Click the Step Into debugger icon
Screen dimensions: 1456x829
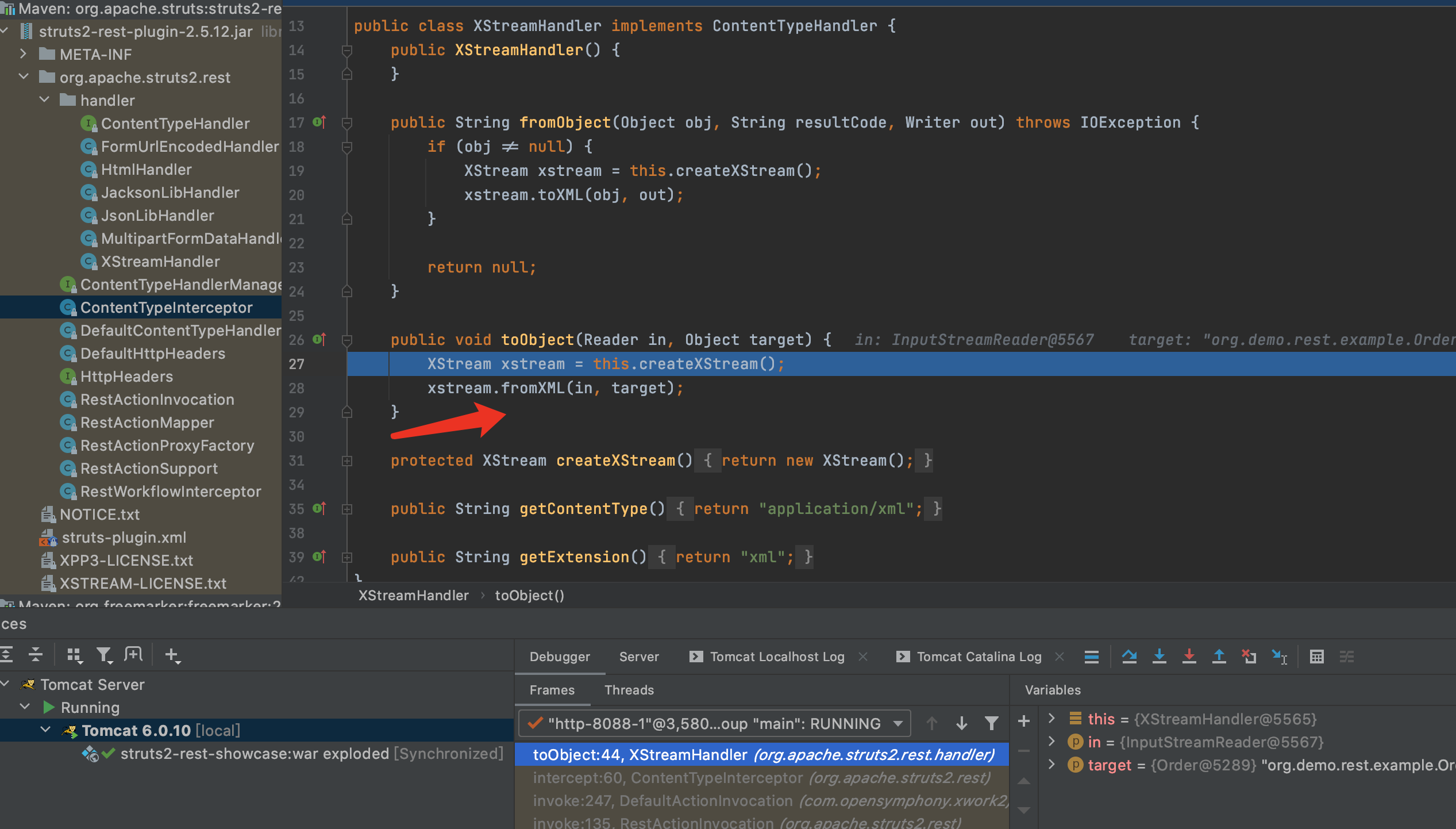tap(1160, 656)
